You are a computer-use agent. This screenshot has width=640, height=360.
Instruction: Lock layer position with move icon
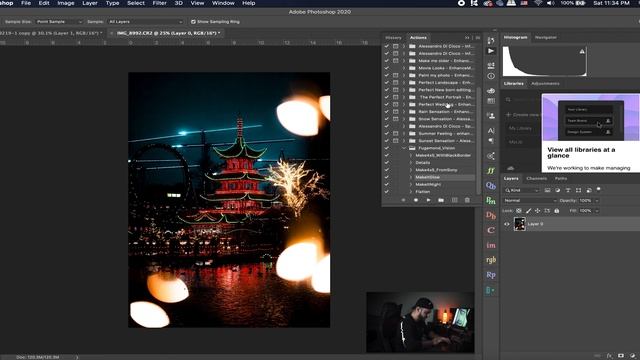click(x=538, y=211)
